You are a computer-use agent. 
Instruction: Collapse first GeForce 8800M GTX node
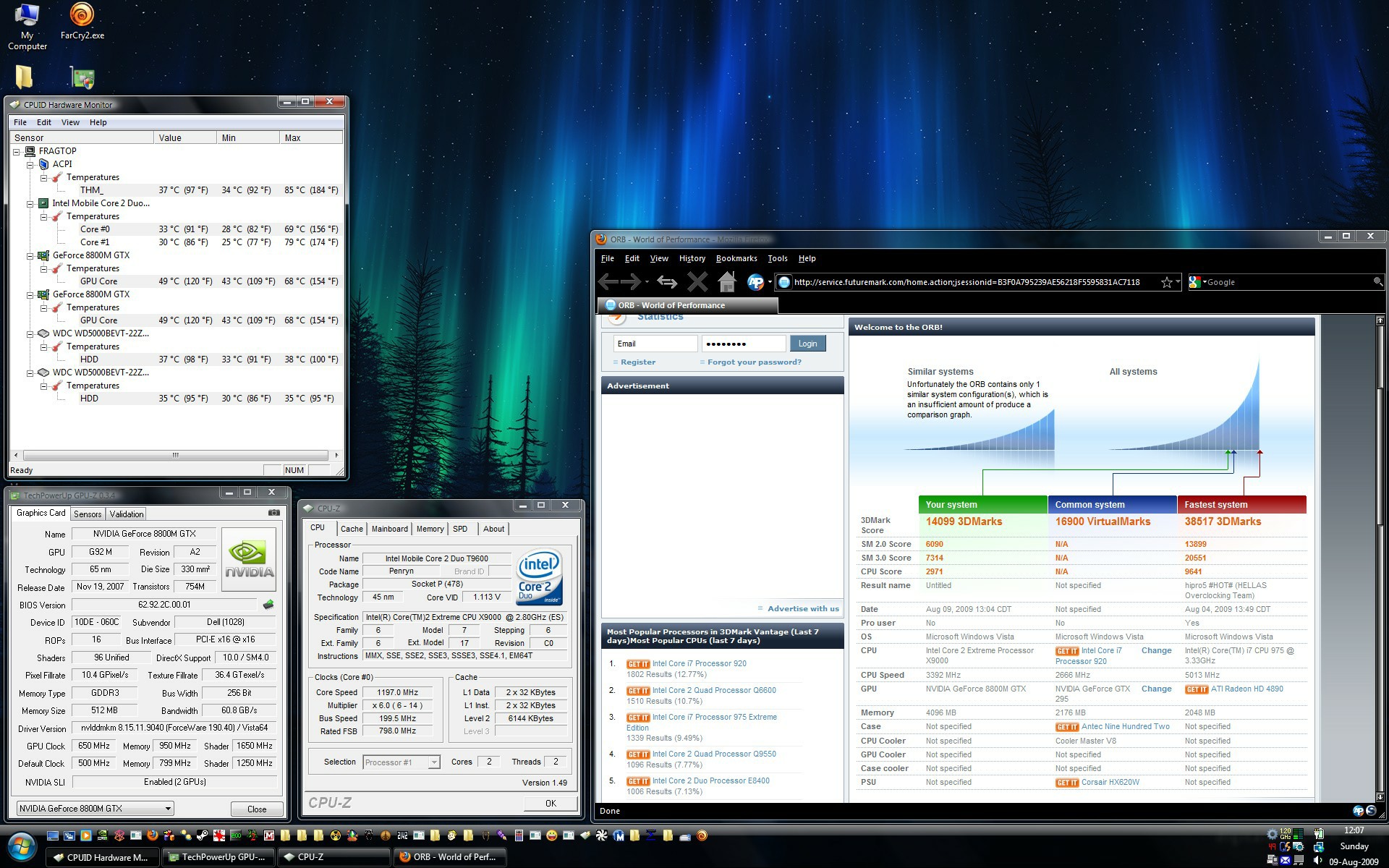pyautogui.click(x=30, y=255)
